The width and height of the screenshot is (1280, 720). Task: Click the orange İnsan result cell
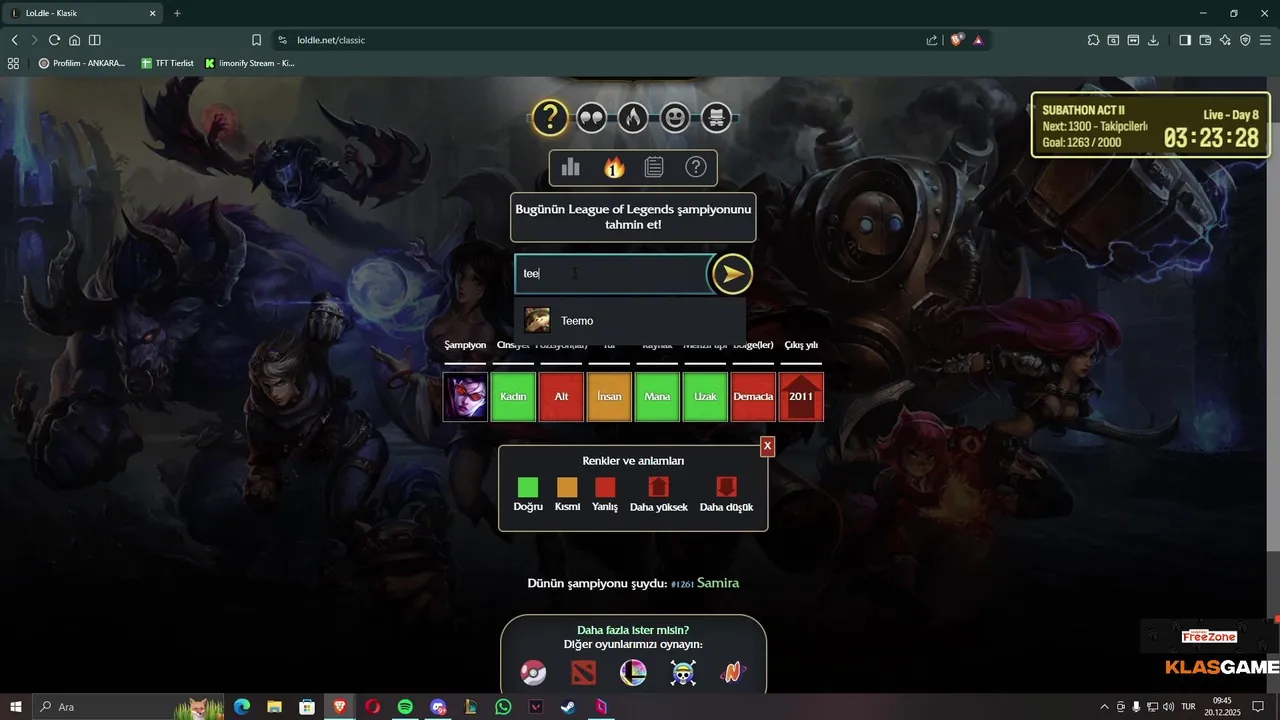click(x=609, y=397)
